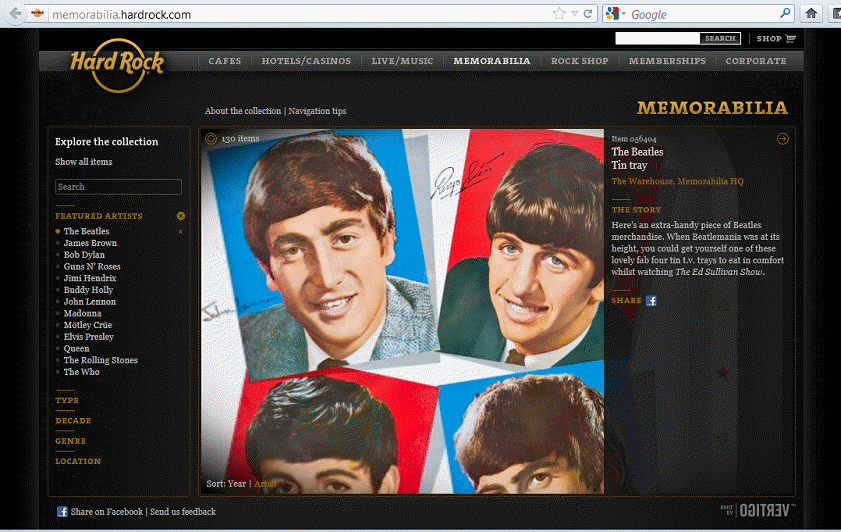Click the collection Search field in sidebar

[118, 187]
